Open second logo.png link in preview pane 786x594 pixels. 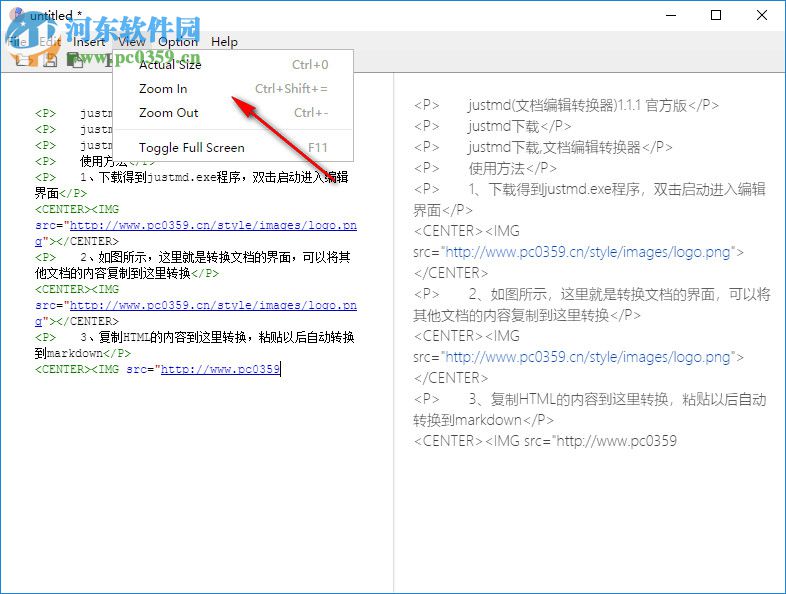pos(587,357)
